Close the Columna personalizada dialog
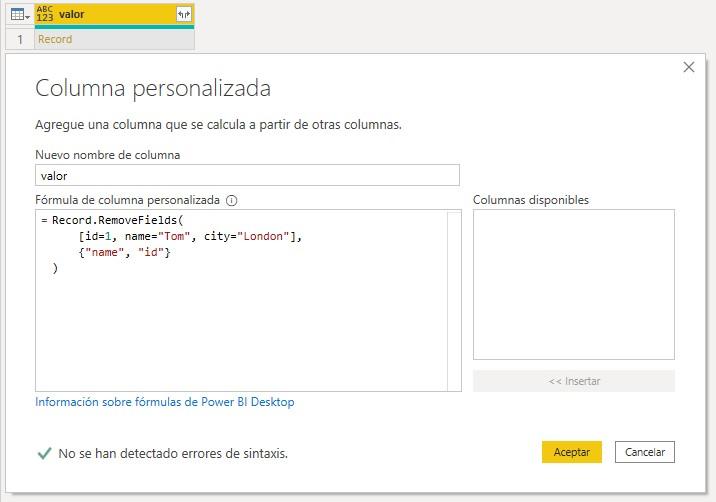Viewport: 716px width, 502px height. click(x=688, y=67)
